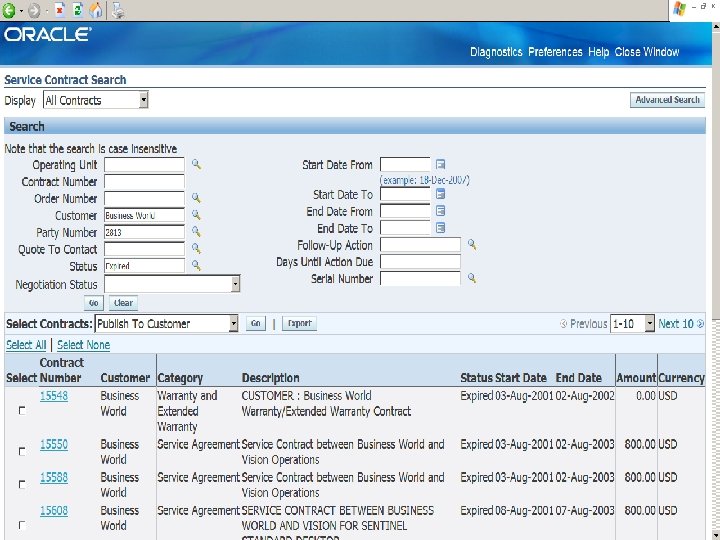Open Help in the header

(x=599, y=52)
